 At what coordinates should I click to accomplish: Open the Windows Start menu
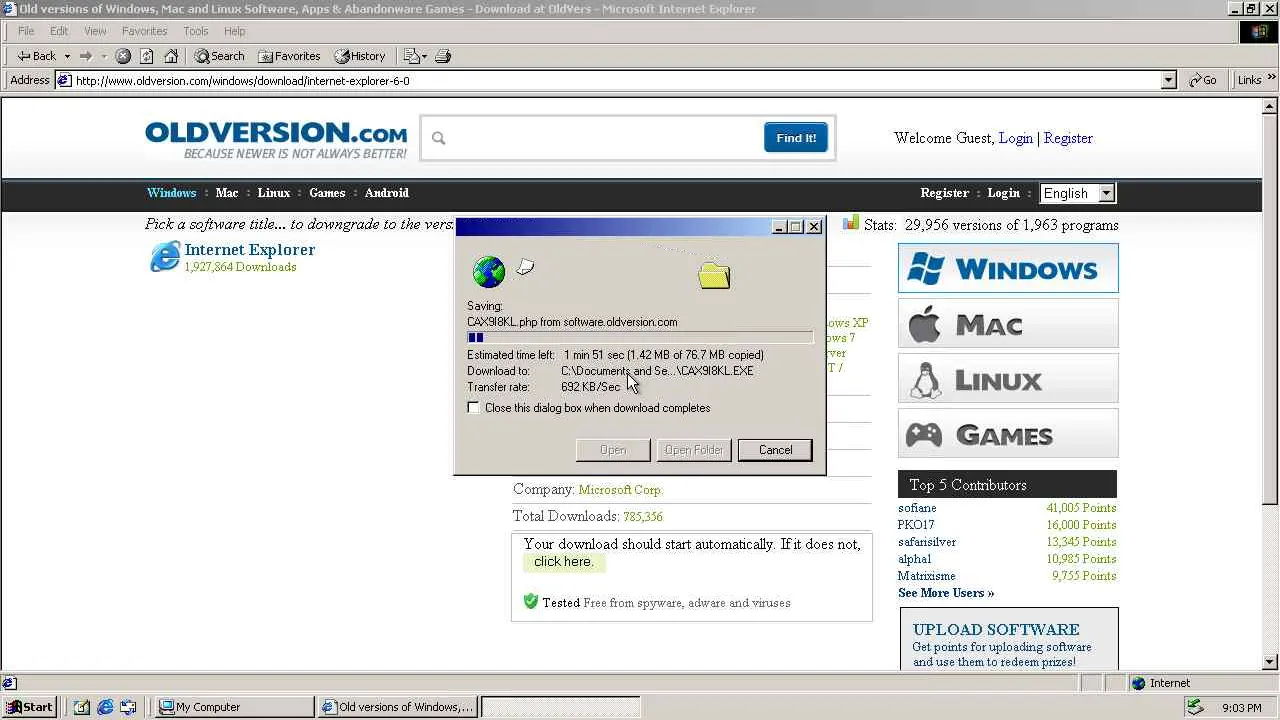click(x=29, y=707)
